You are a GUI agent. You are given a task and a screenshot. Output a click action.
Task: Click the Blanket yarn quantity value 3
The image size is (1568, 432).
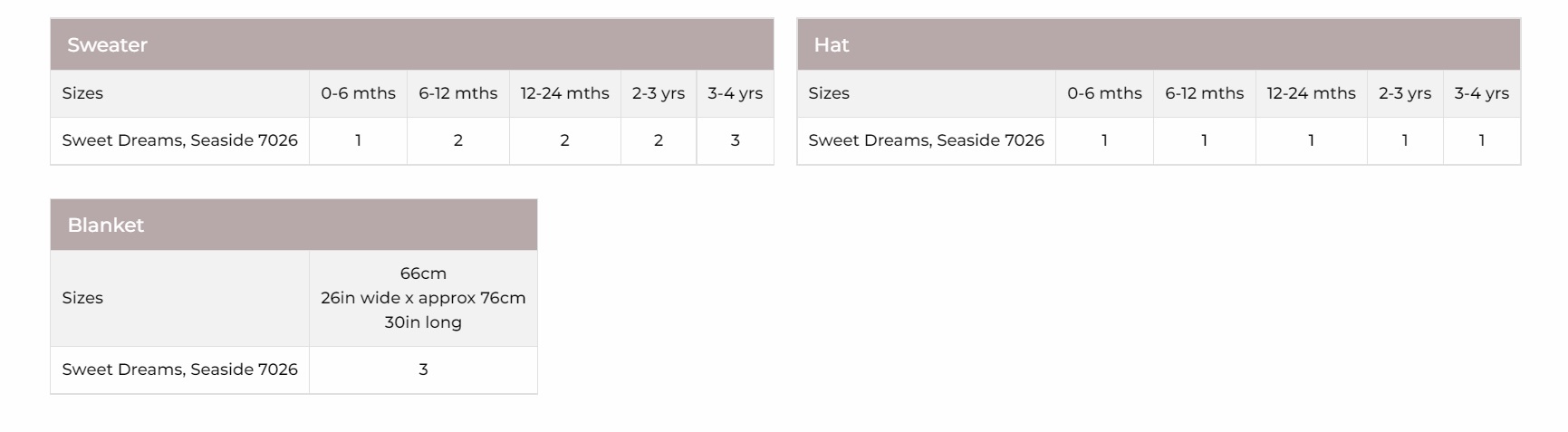(423, 370)
